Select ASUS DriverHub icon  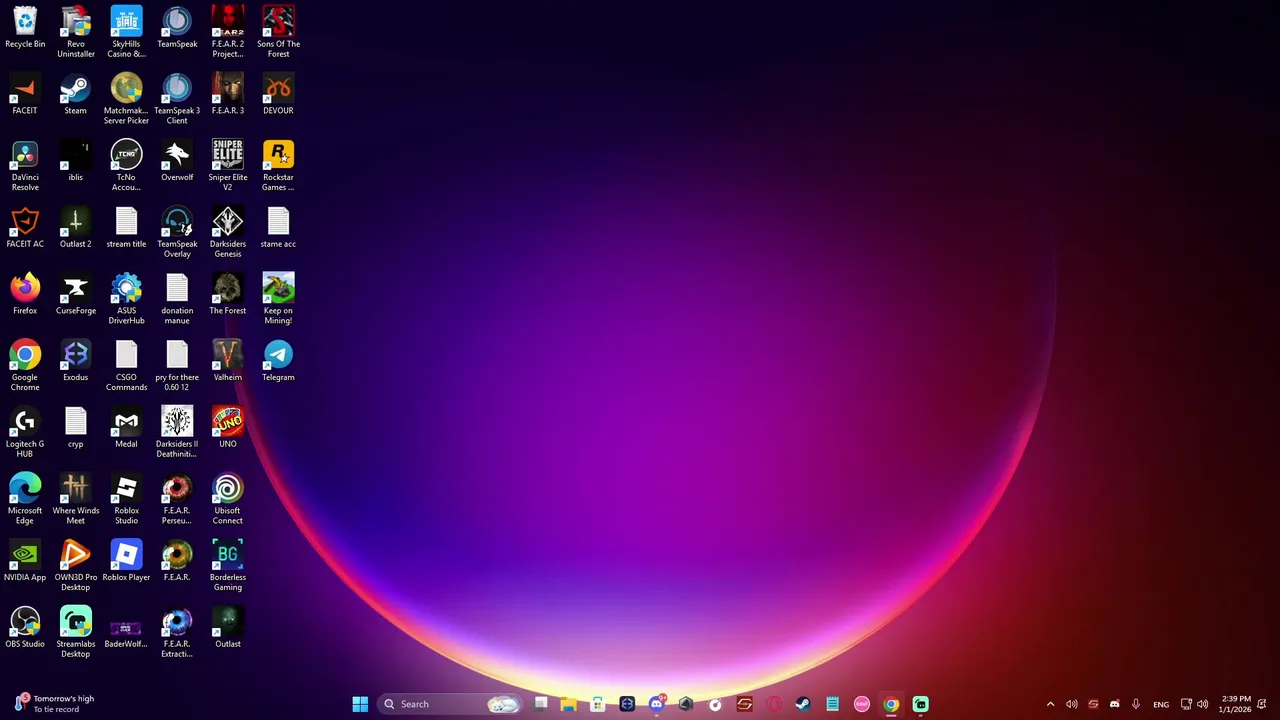click(126, 299)
